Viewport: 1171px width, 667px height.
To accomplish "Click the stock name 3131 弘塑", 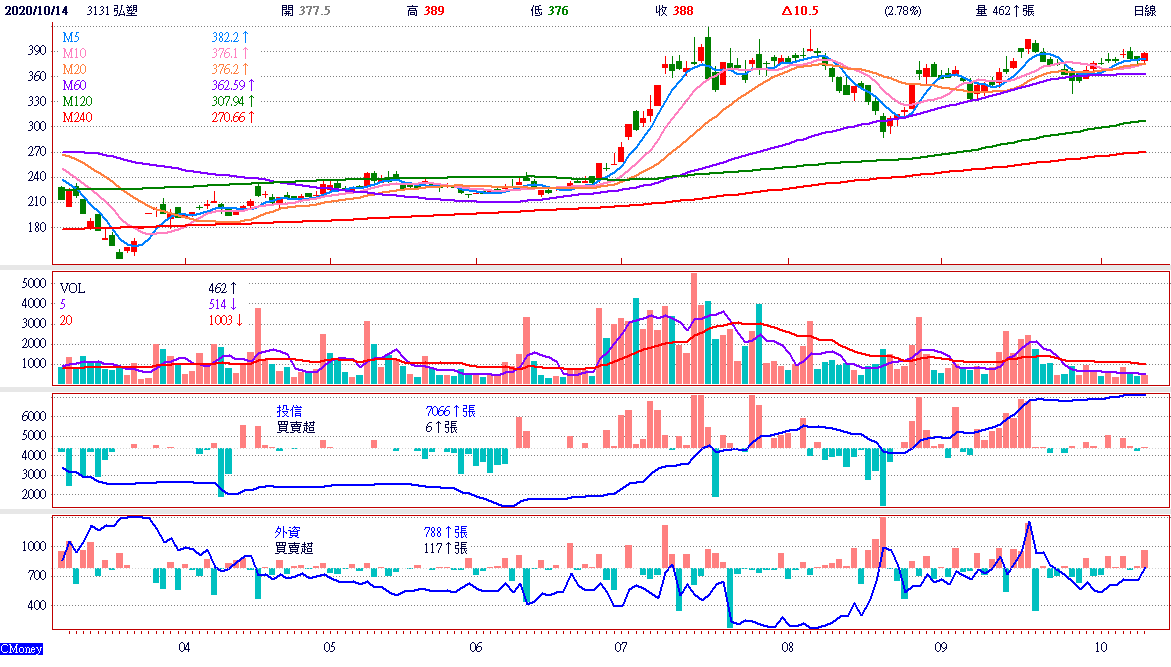I will [x=112, y=10].
